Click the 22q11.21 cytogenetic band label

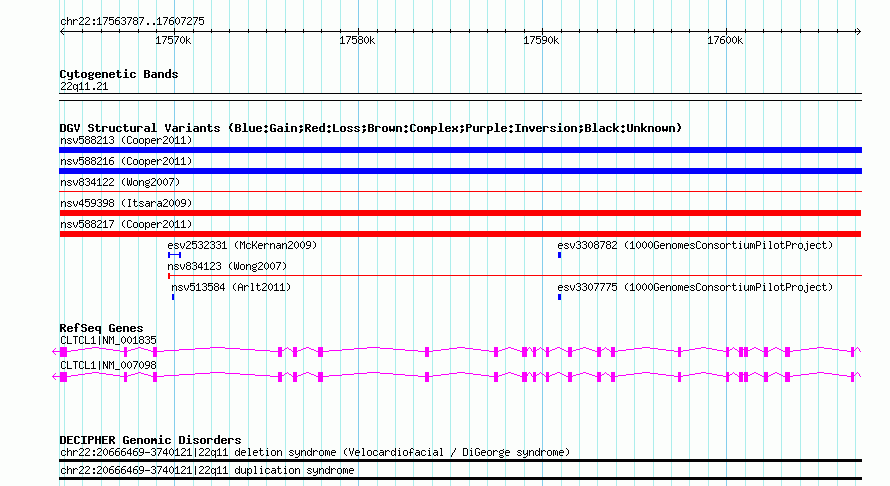tap(84, 86)
